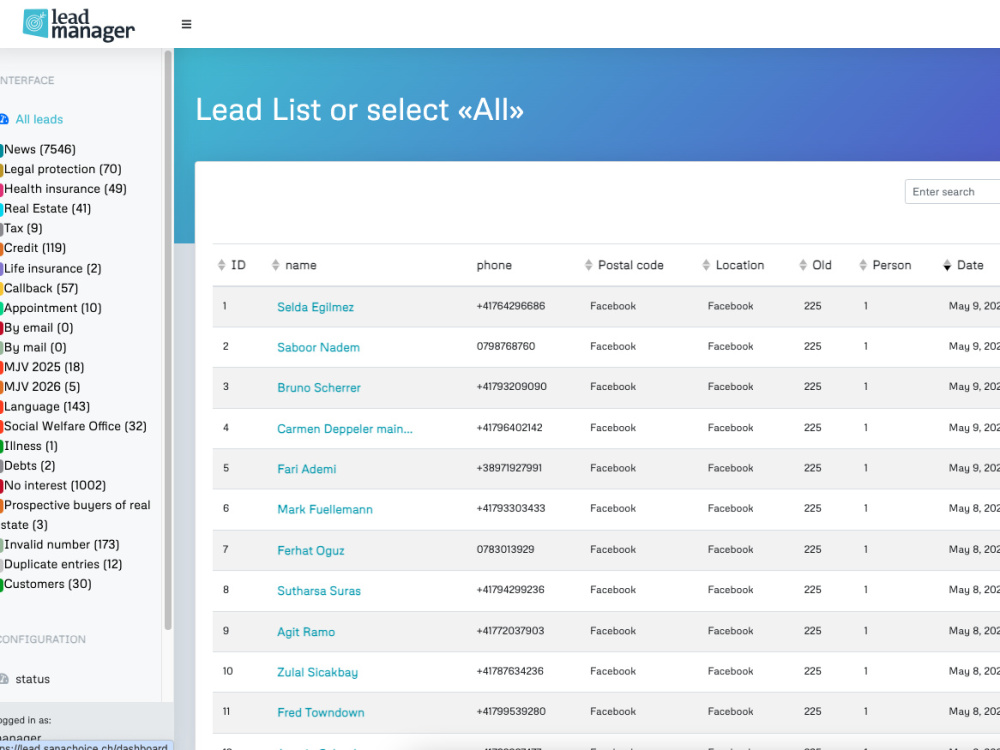
Task: Sort table by Date column
Action: click(963, 265)
